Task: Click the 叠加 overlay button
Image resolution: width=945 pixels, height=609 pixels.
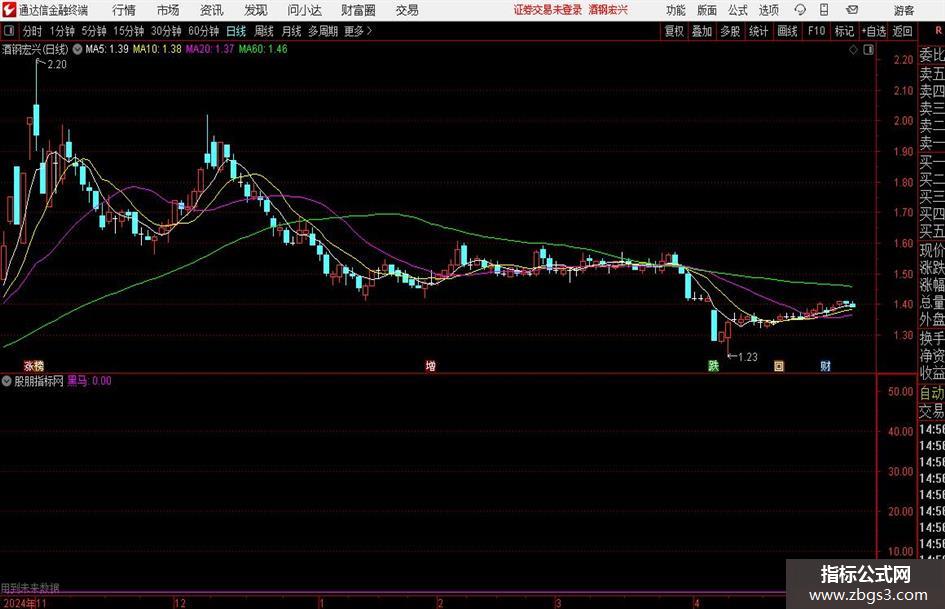Action: (702, 31)
